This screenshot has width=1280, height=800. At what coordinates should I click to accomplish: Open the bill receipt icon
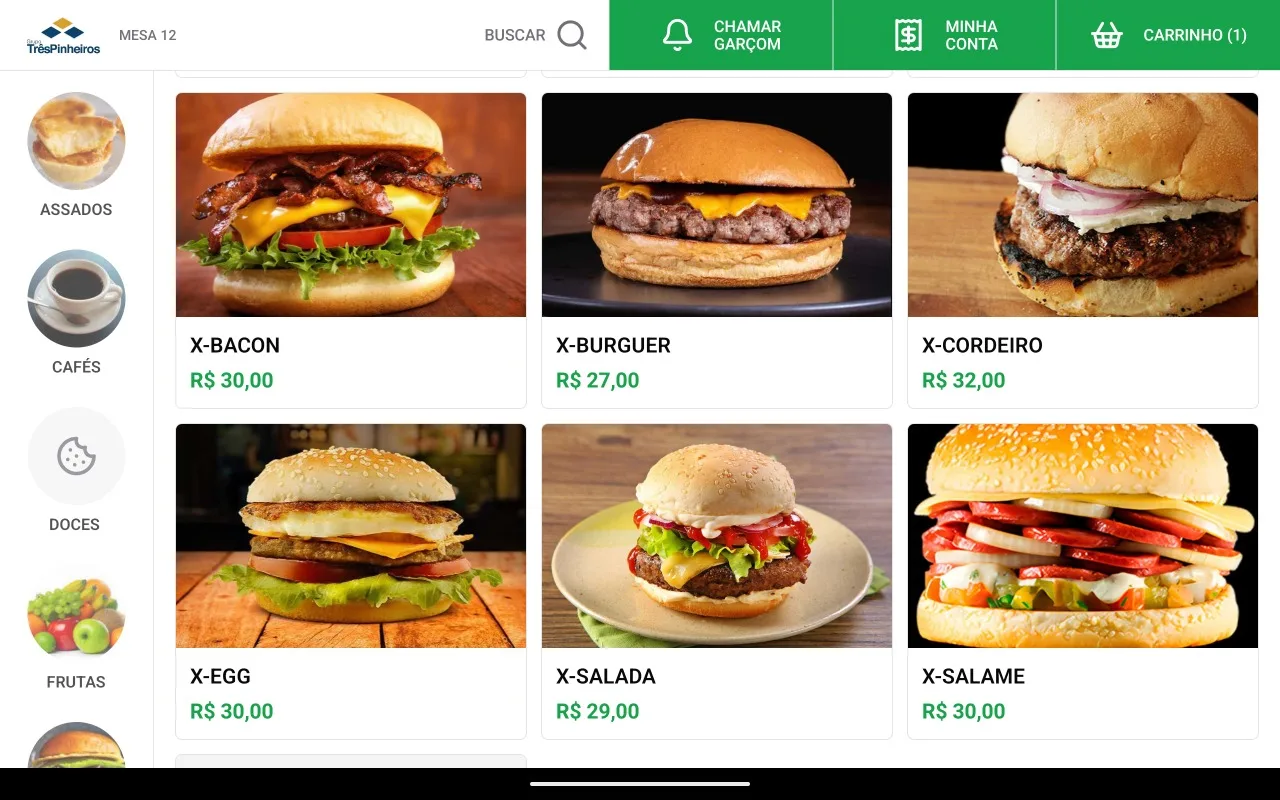click(908, 35)
